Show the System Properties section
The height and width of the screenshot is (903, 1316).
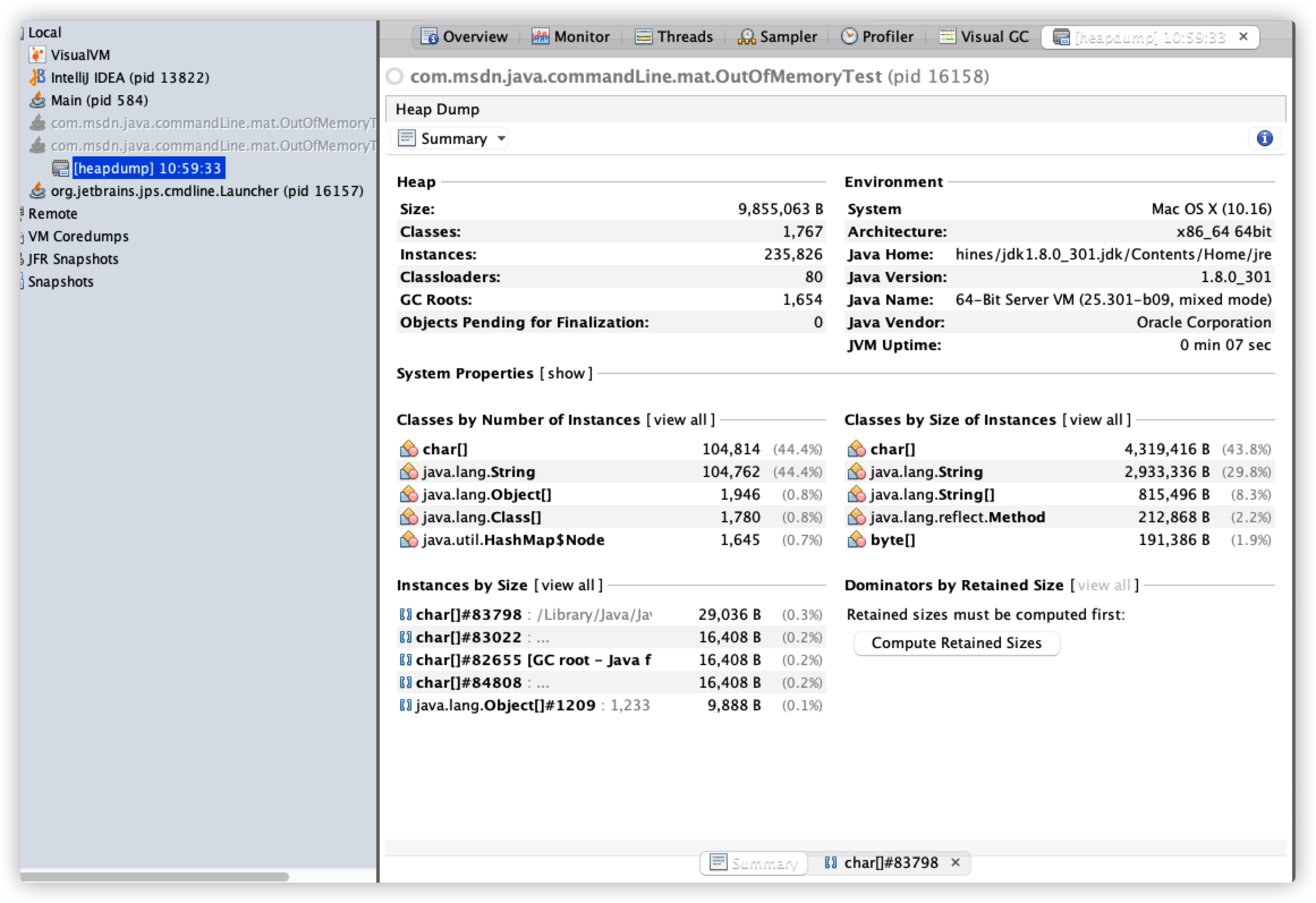coord(566,373)
